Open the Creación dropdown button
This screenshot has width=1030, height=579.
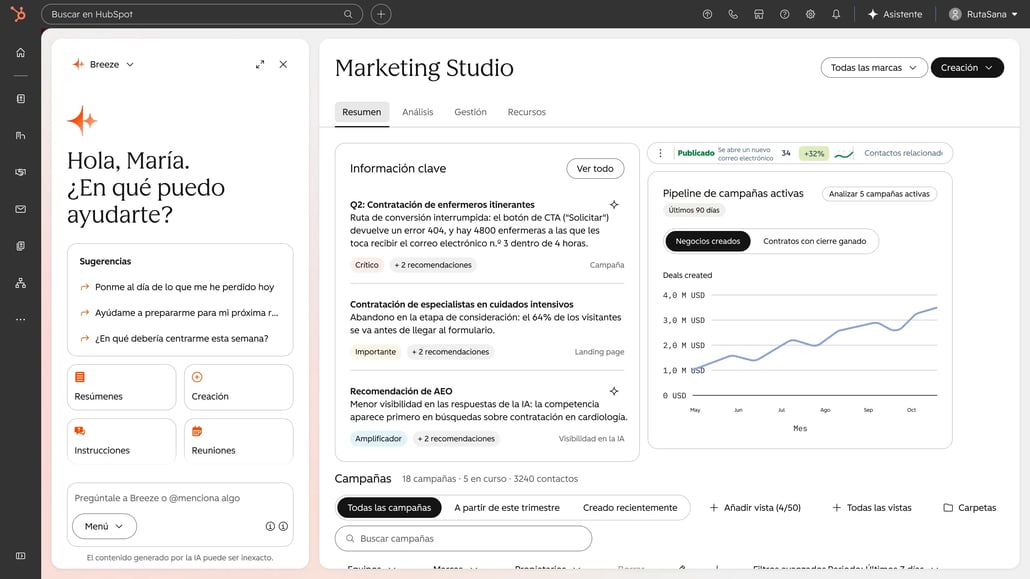(x=967, y=68)
